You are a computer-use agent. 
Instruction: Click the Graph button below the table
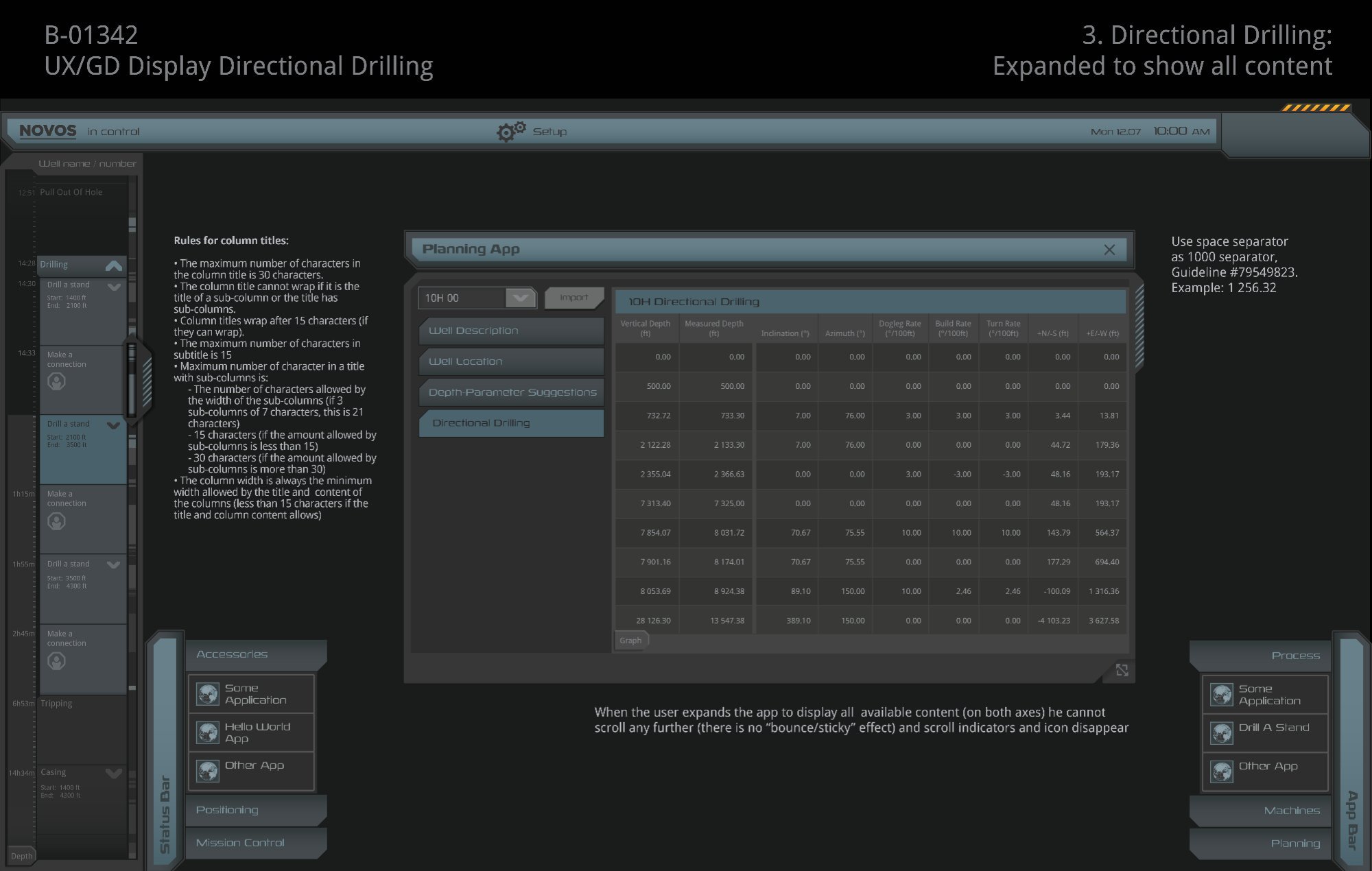[x=631, y=641]
